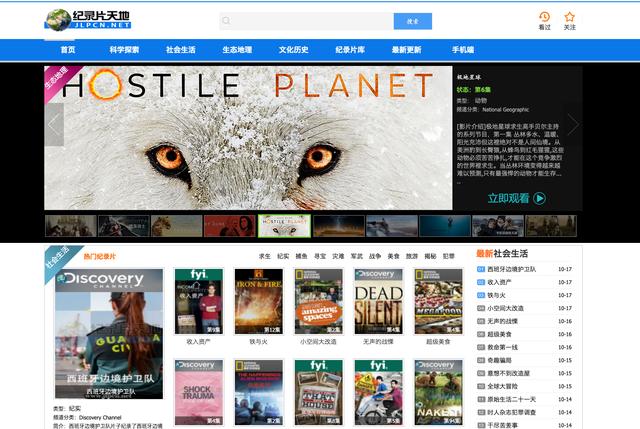Open 纪录片库 navigation tab
Image resolution: width=640 pixels, height=429 pixels.
click(350, 50)
